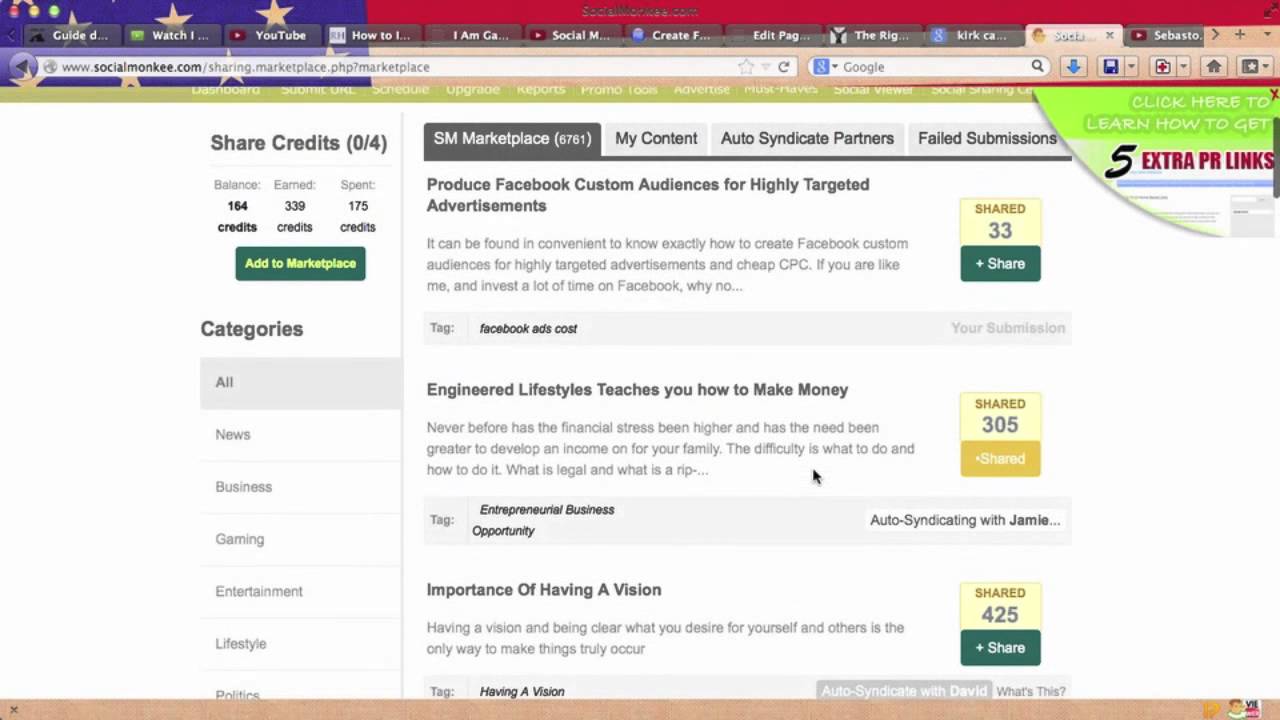Open the dropdown next to the save icon
The height and width of the screenshot is (720, 1280).
click(x=1131, y=67)
